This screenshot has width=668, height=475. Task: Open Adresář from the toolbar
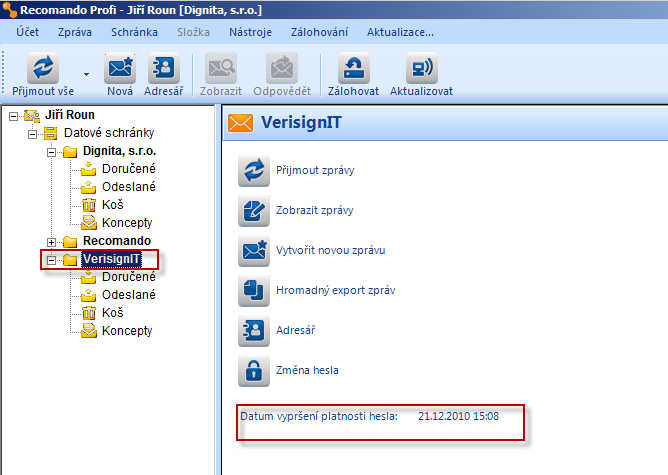click(x=162, y=68)
